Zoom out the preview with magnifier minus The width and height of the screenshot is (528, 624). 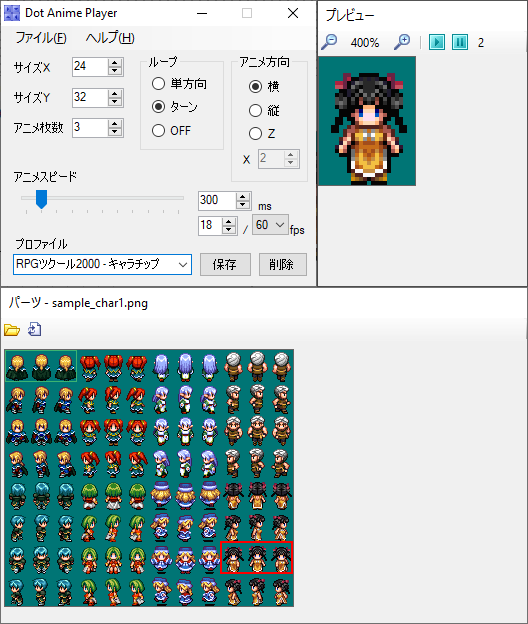click(x=329, y=42)
